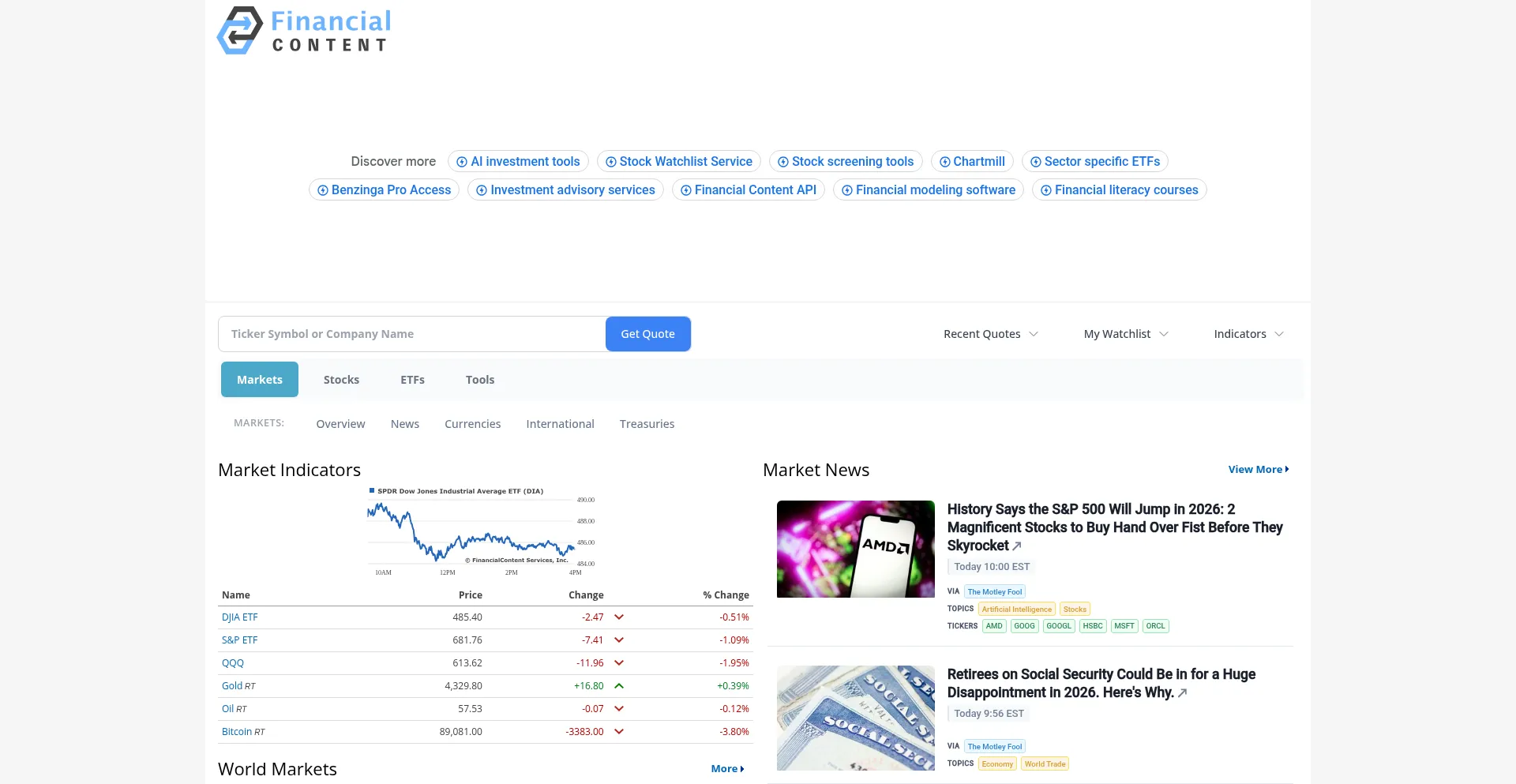Click the More arrow beside World Markets
Image resolution: width=1516 pixels, height=784 pixels.
742,769
